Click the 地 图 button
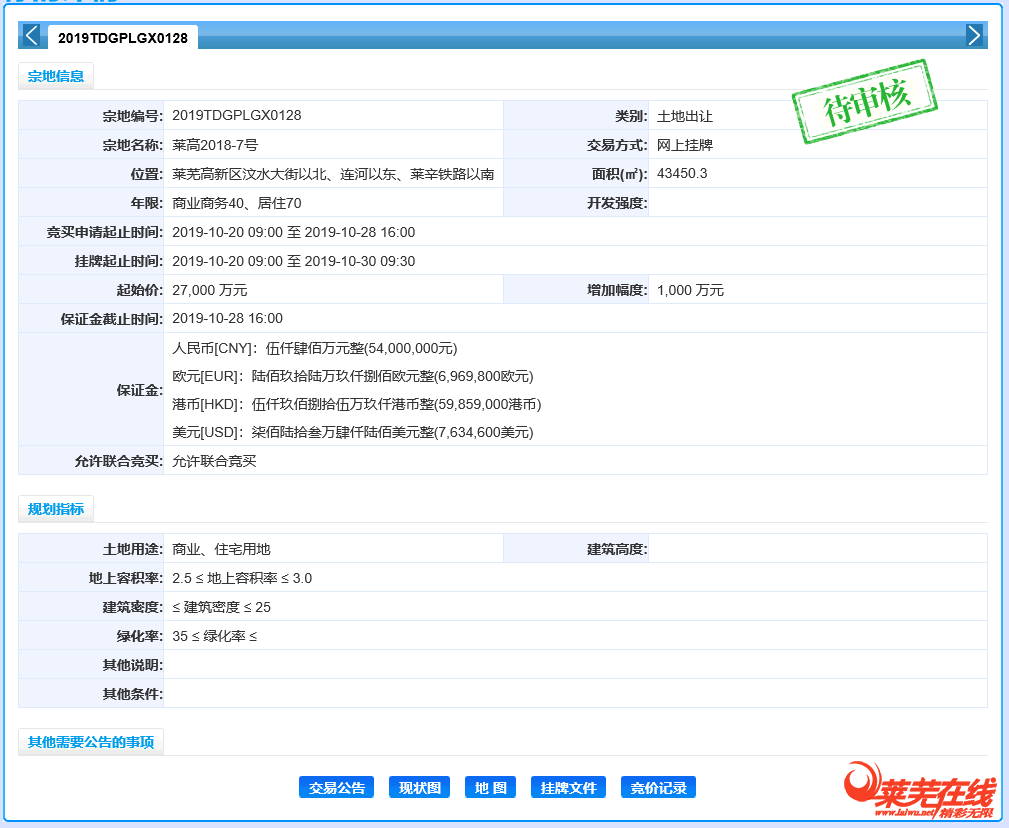Viewport: 1009px width, 828px height. (490, 787)
